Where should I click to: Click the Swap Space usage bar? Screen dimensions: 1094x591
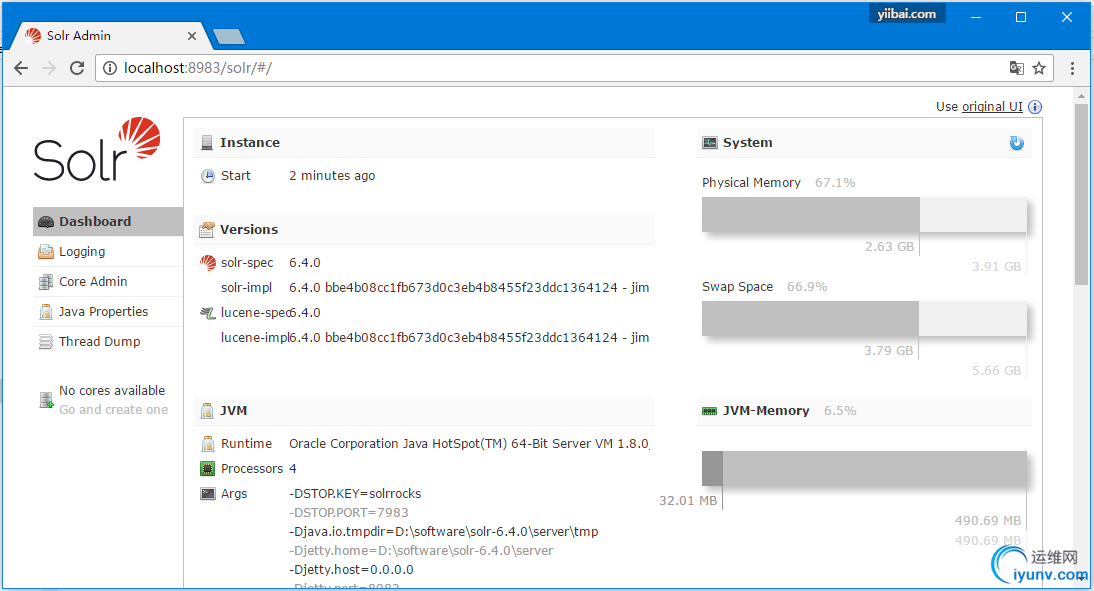864,319
